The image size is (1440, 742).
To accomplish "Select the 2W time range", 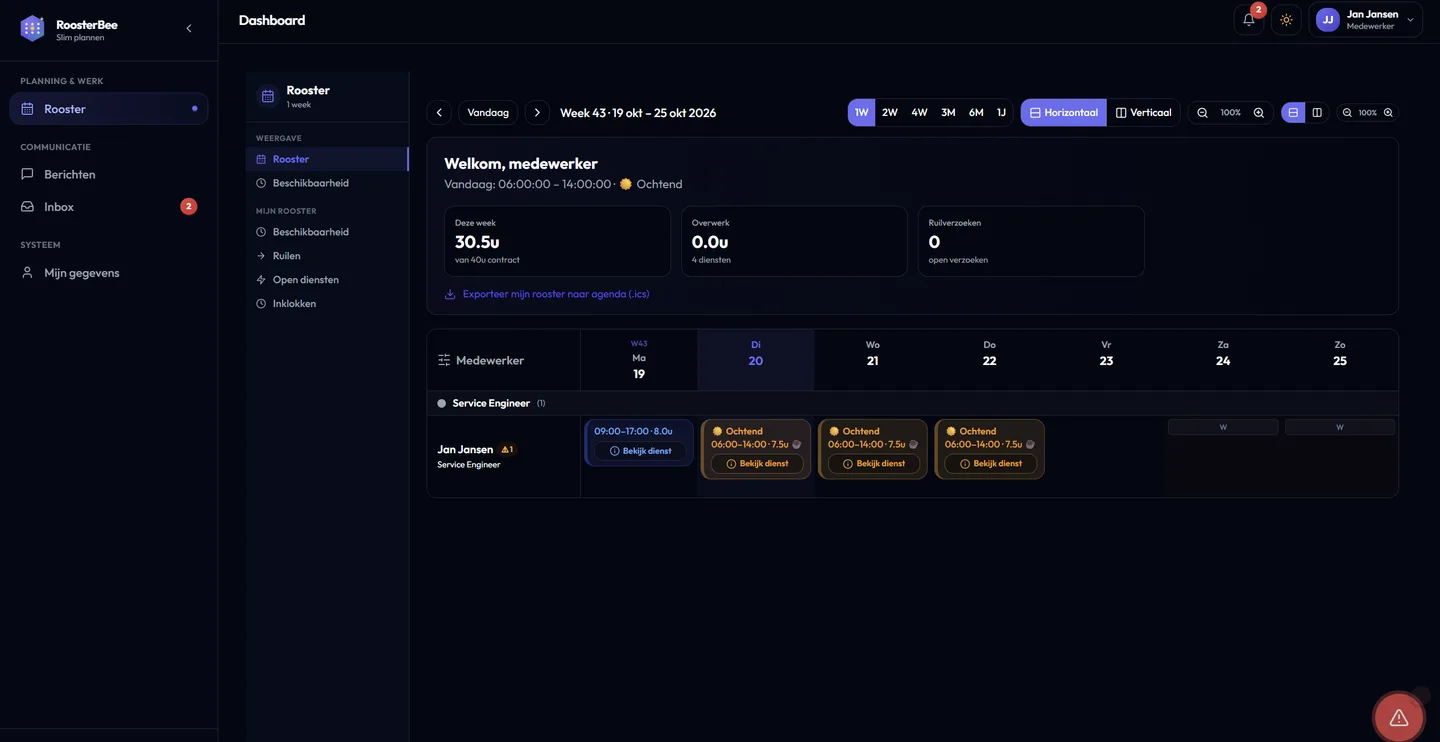I will click(x=890, y=113).
